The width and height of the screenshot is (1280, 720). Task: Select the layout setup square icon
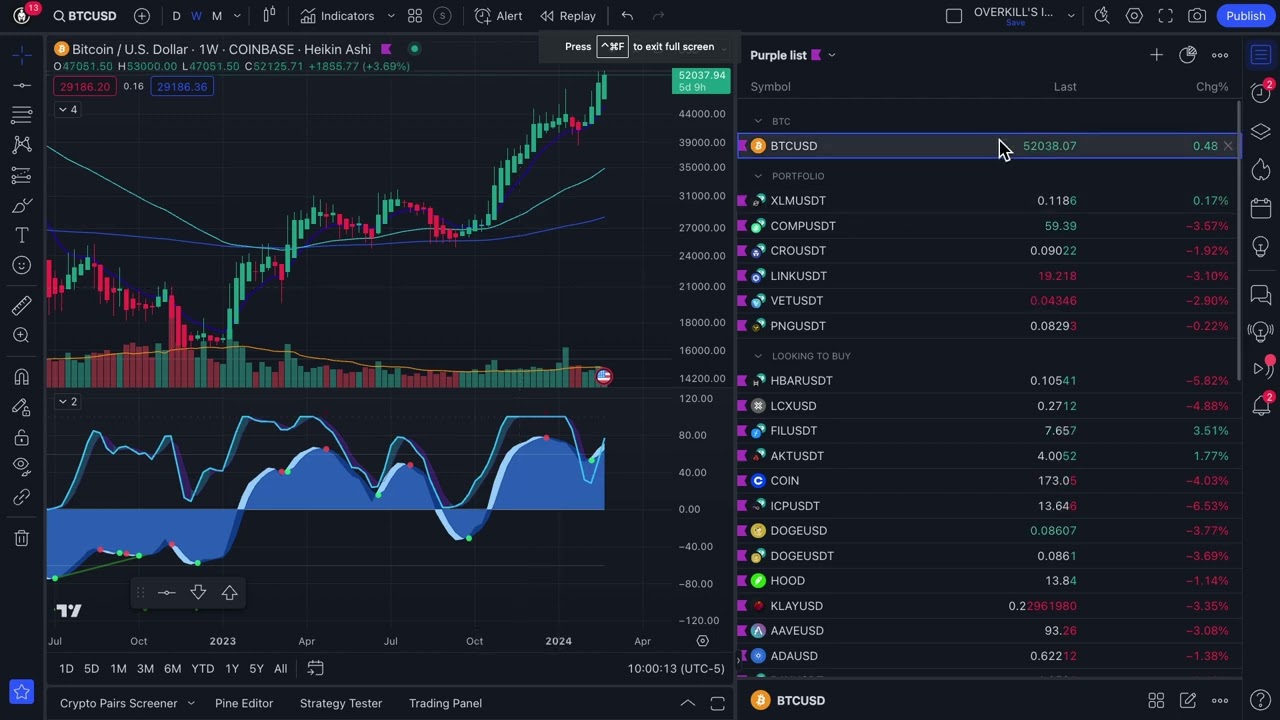click(x=954, y=16)
